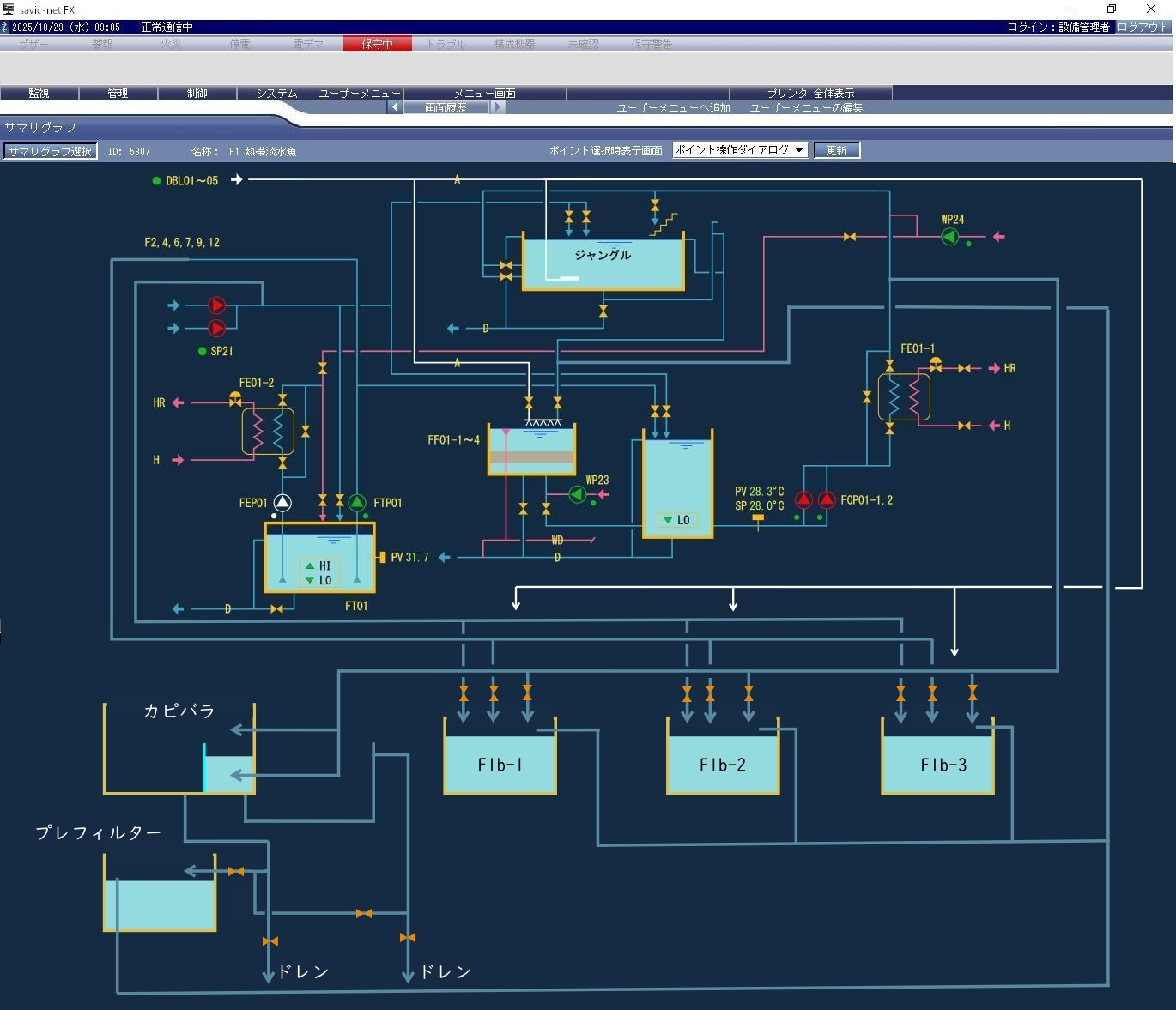
Task: Click the FE01-2 heat exchanger symbol
Action: pyautogui.click(x=268, y=431)
